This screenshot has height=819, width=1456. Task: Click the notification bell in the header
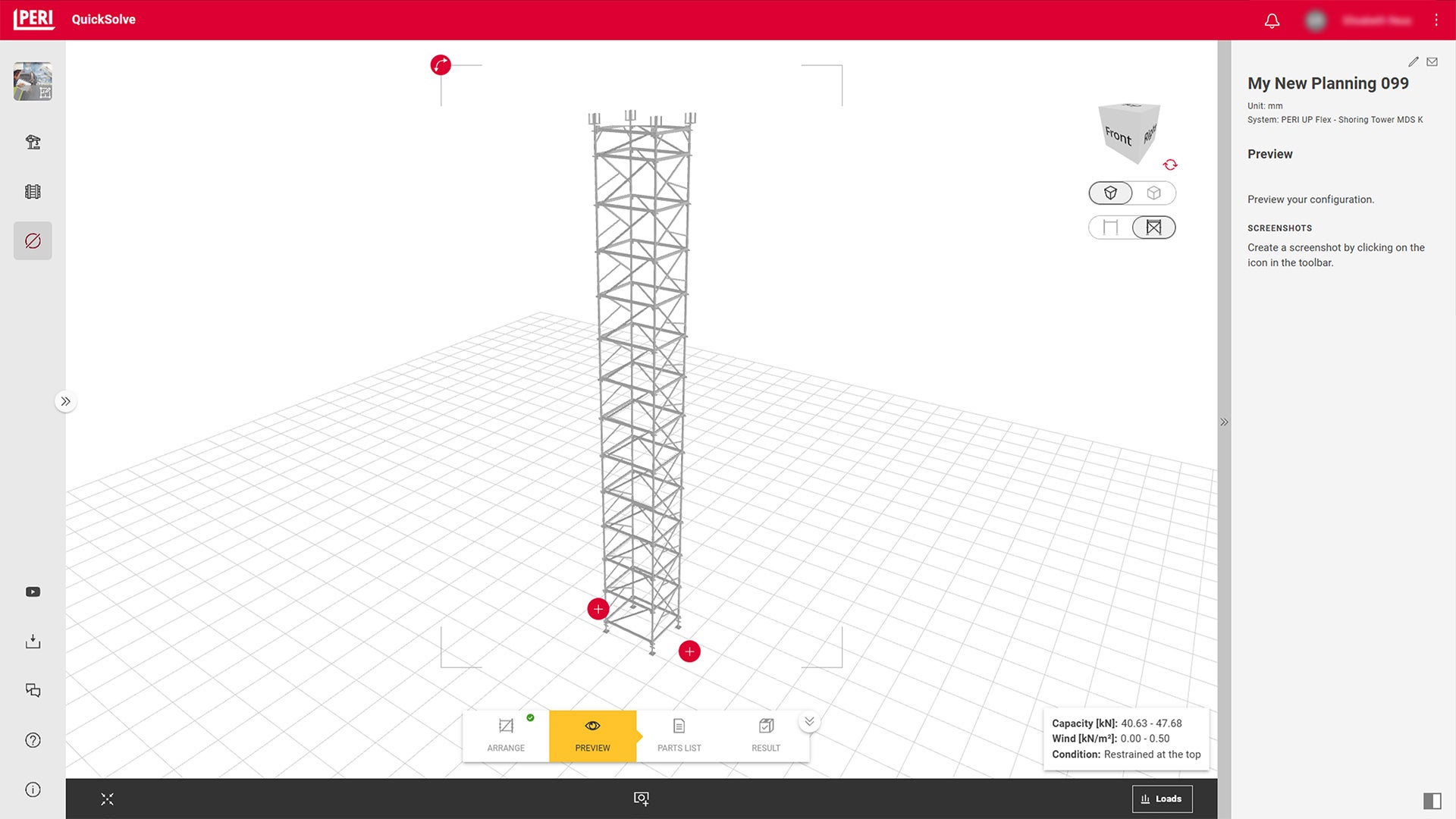tap(1272, 20)
